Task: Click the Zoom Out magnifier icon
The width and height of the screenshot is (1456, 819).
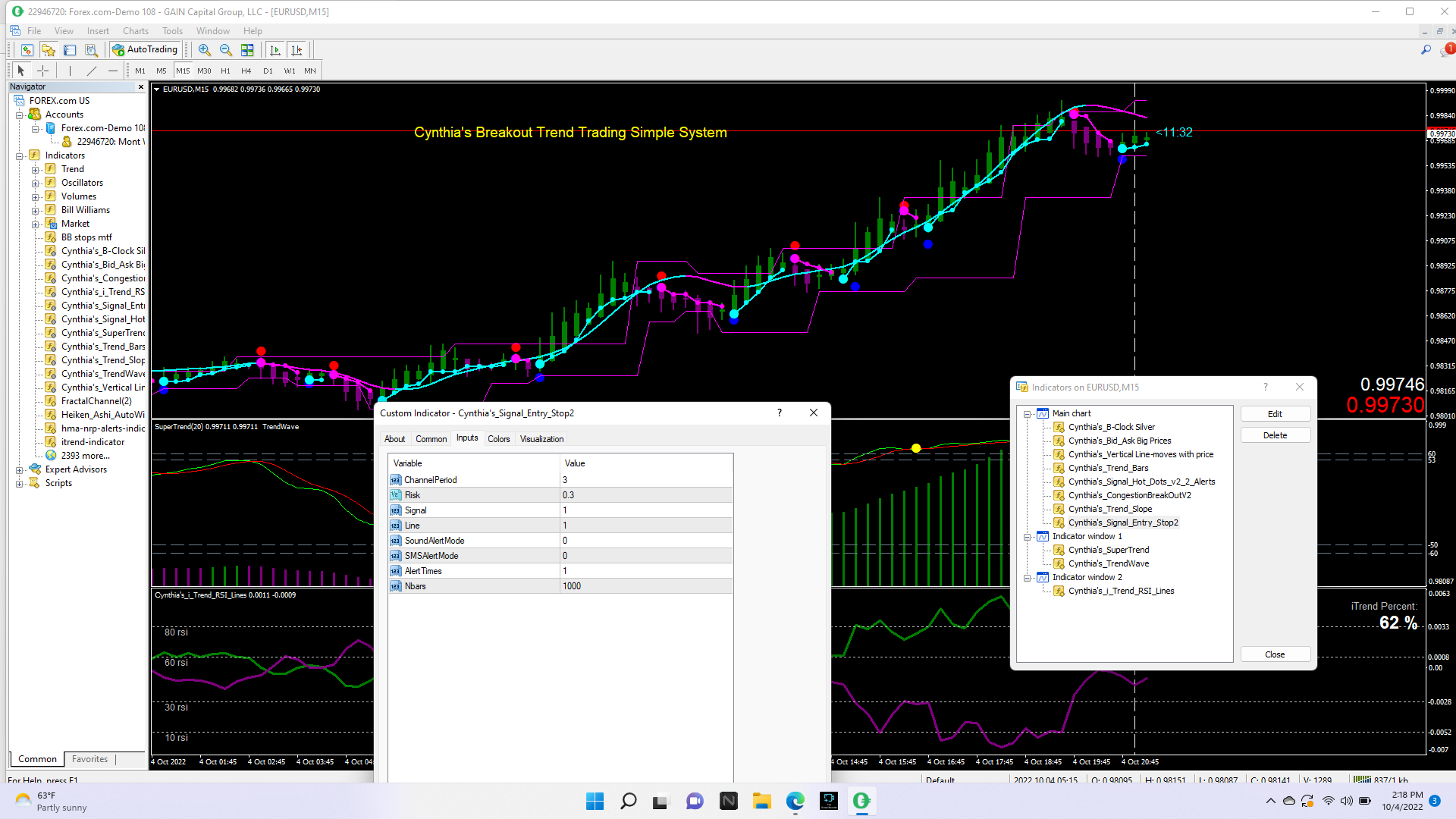Action: point(225,50)
